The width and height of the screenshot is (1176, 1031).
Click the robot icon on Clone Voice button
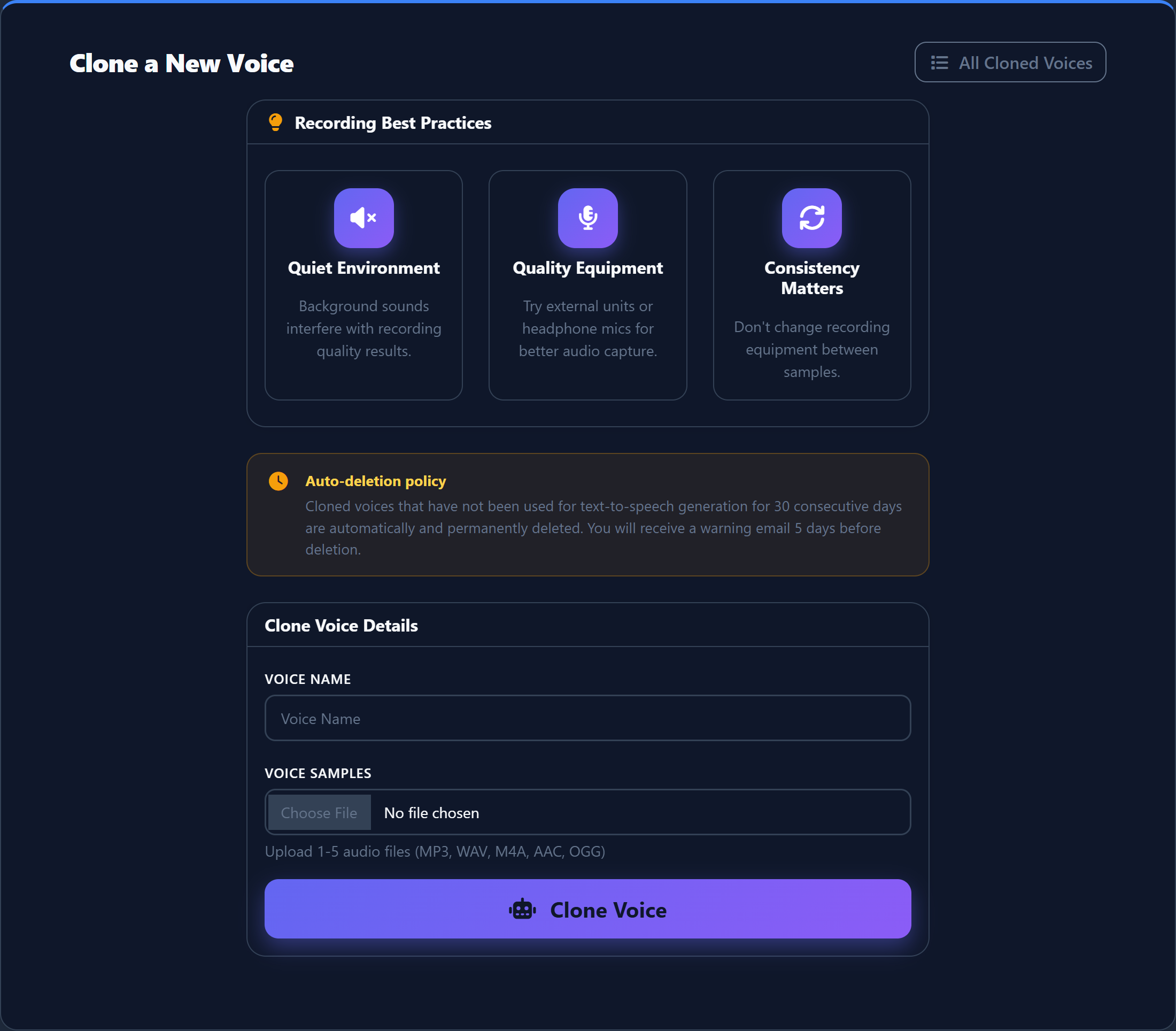522,910
